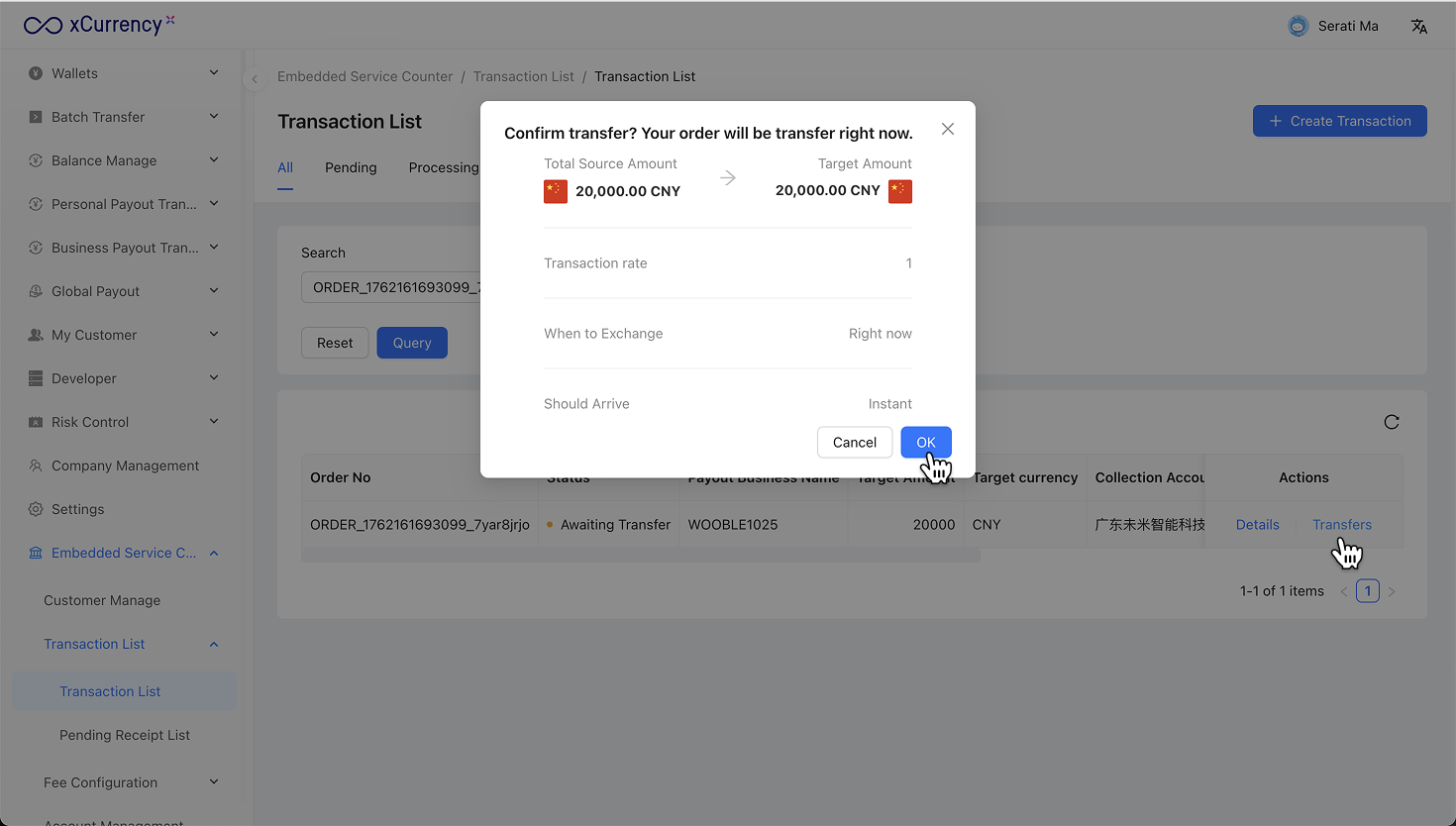The height and width of the screenshot is (826, 1456).
Task: Expand Fee Configuration submenu
Action: pyautogui.click(x=214, y=782)
